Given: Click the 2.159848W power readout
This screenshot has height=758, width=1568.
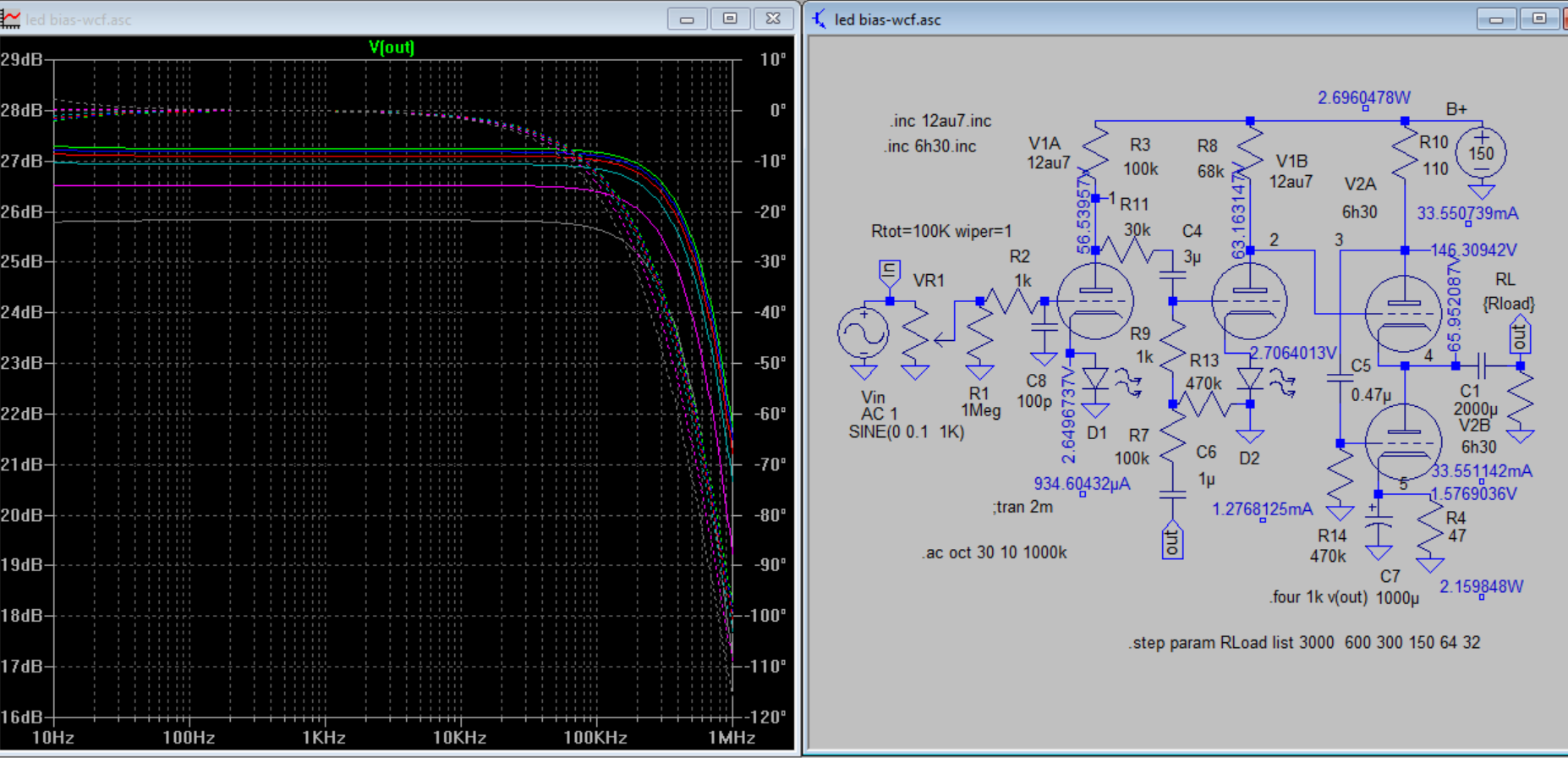Looking at the screenshot, I should pos(1481,586).
